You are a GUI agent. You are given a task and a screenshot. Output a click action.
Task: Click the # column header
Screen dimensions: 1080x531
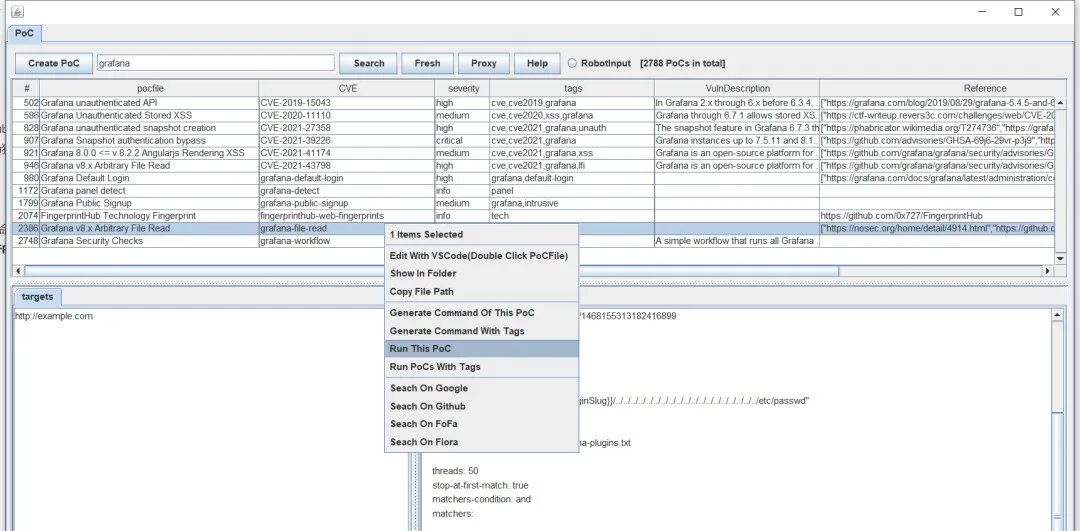(26, 88)
